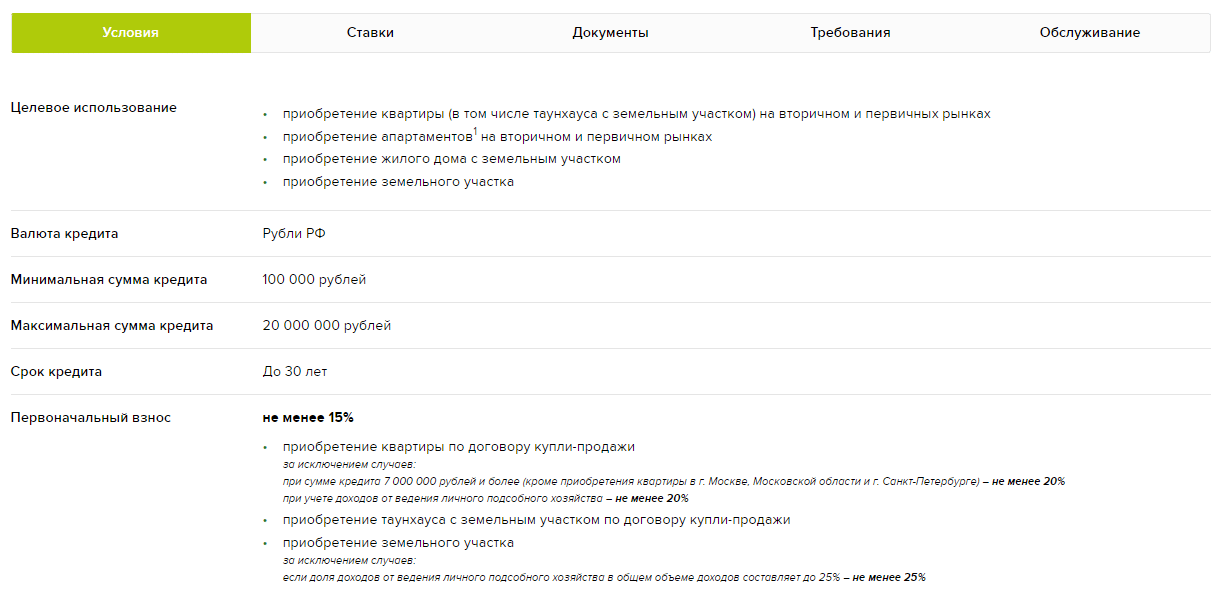Click the Максимальная сумма кредита label

[111, 326]
